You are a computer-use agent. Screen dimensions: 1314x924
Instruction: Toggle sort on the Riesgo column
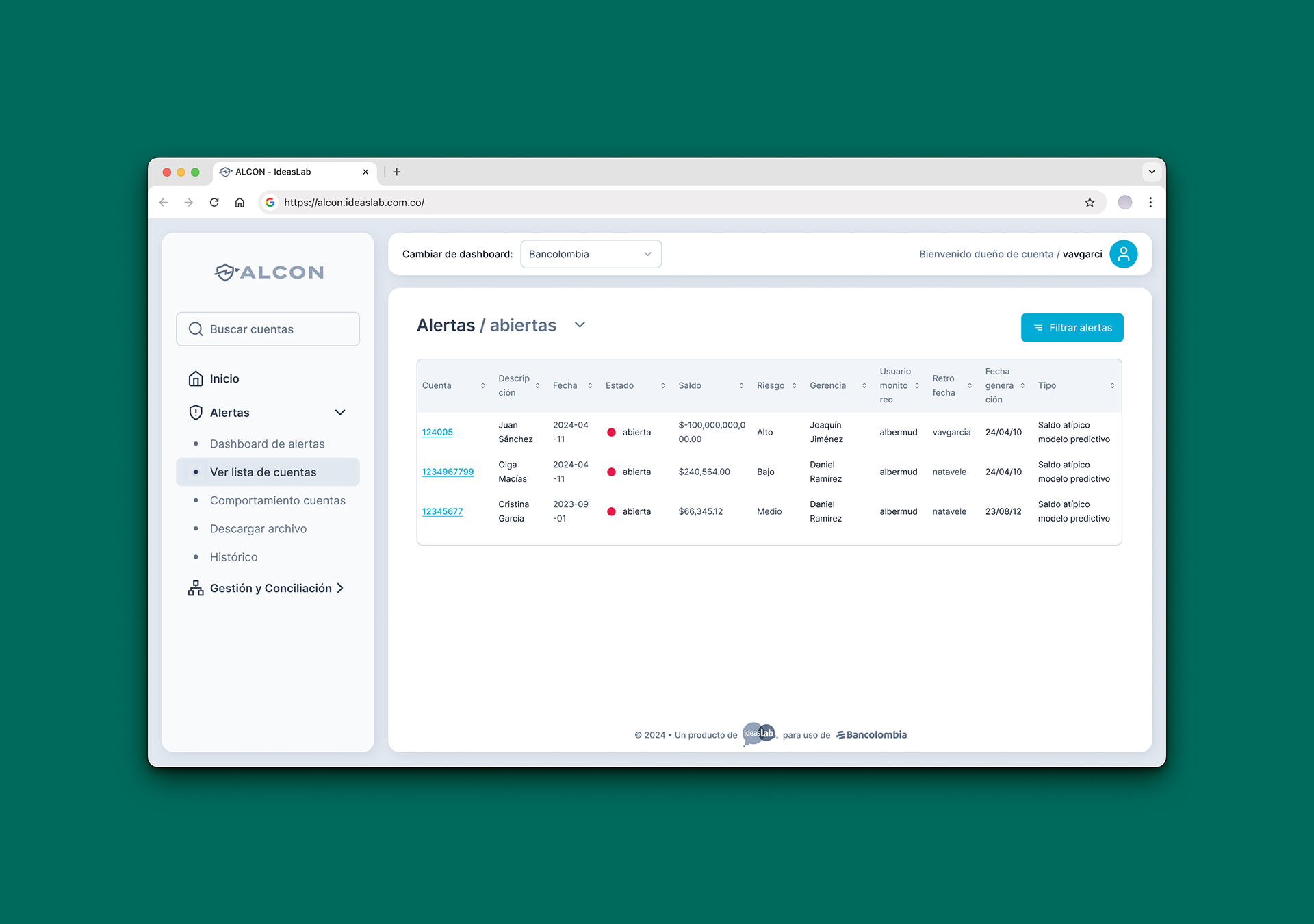pos(794,386)
